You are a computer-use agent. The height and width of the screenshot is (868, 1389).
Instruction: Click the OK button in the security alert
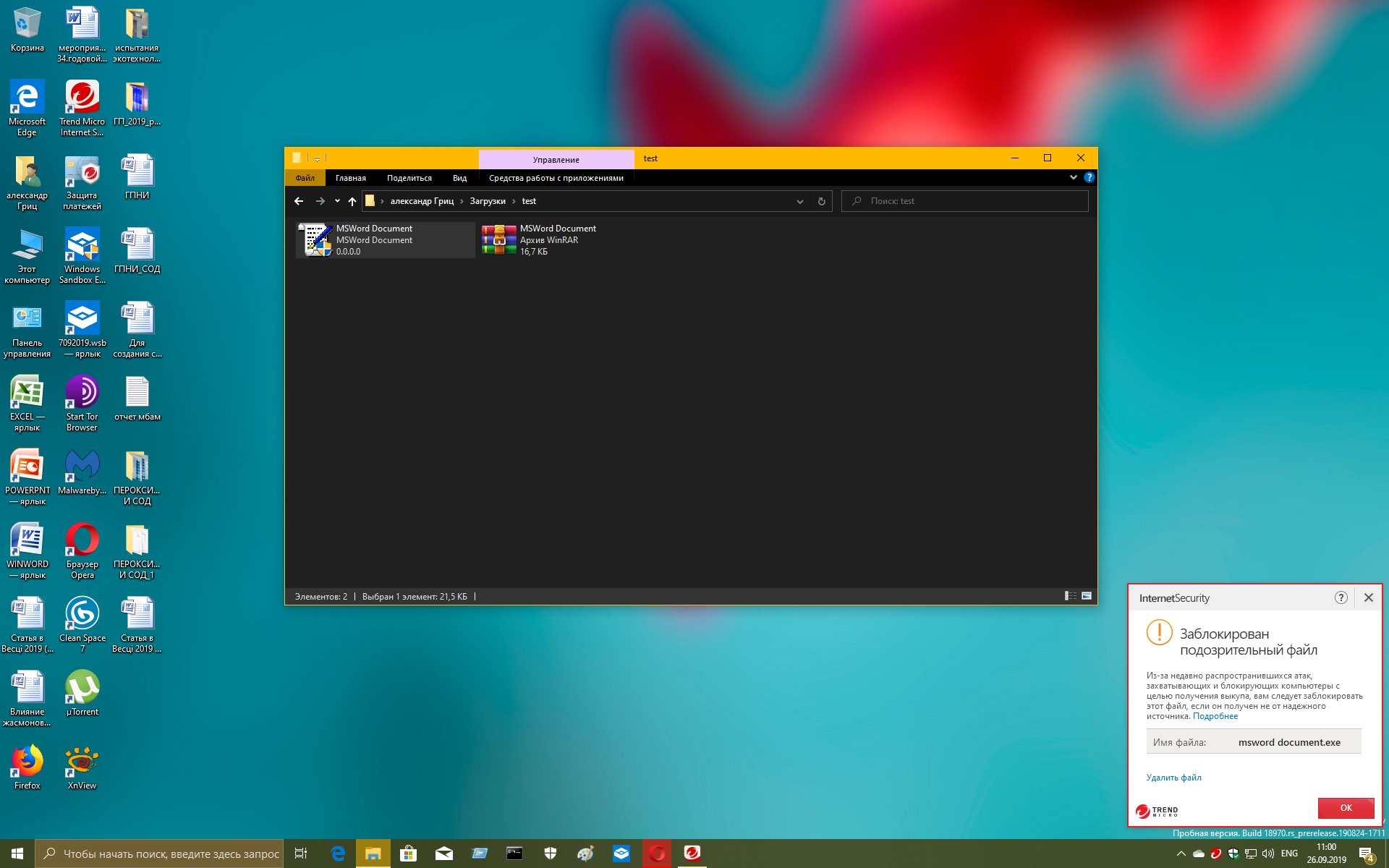pyautogui.click(x=1346, y=808)
